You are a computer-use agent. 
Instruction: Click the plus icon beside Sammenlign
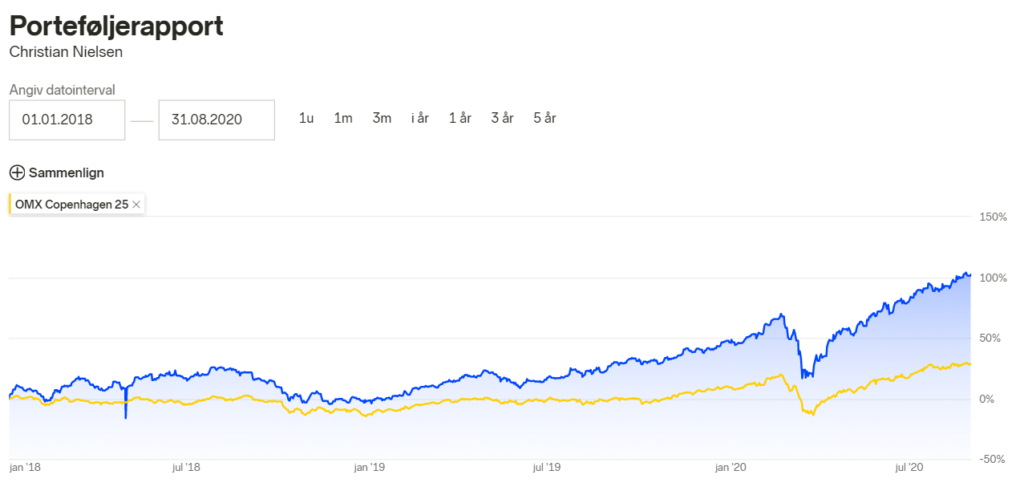pos(18,173)
